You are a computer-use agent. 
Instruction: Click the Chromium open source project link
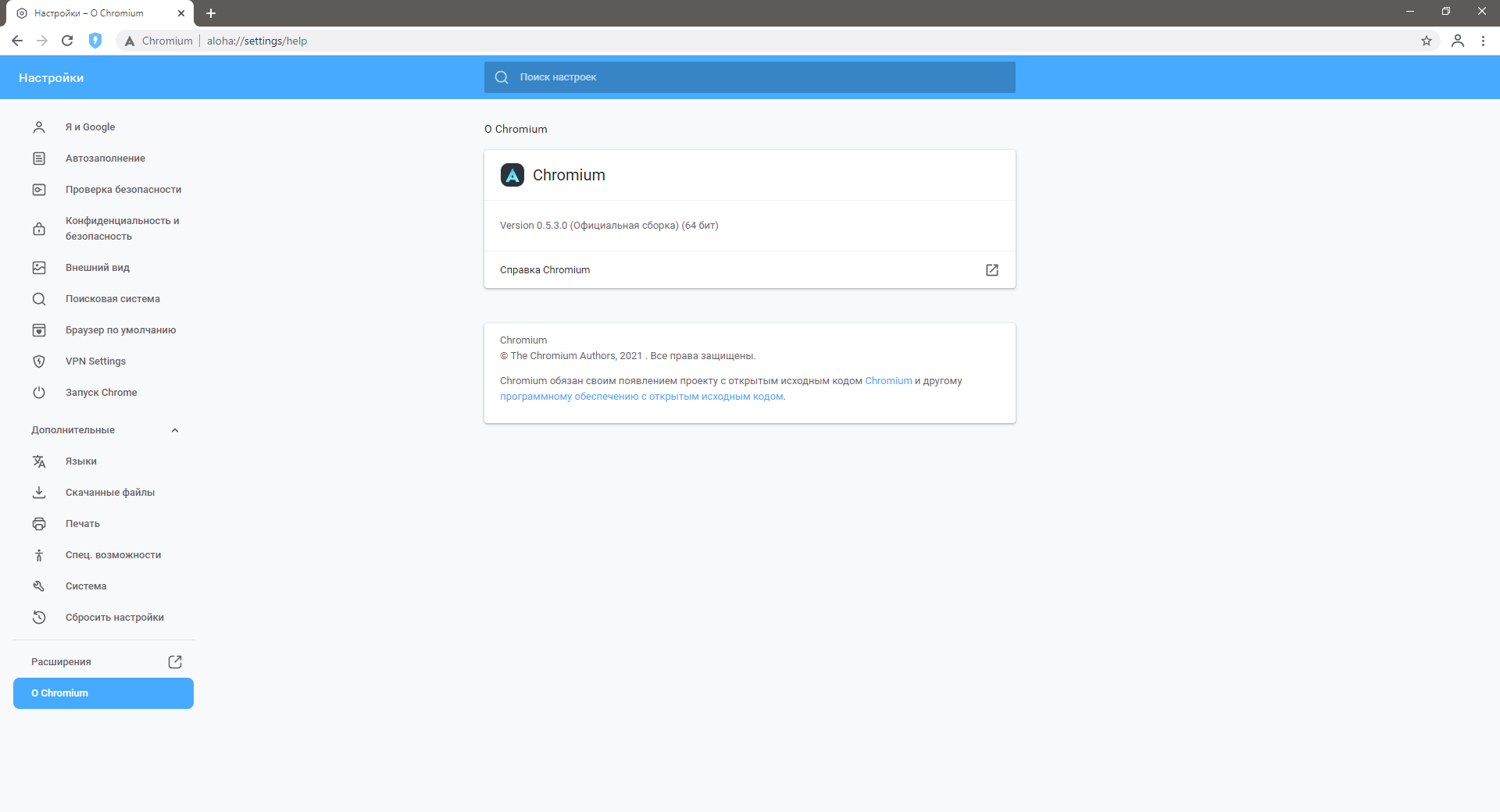click(x=888, y=381)
